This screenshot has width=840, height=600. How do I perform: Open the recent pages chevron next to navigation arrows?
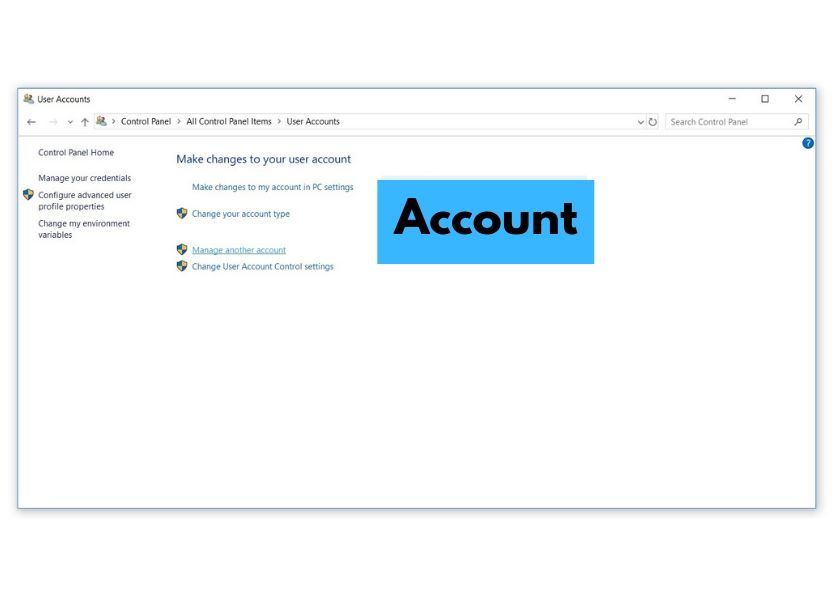[68, 121]
